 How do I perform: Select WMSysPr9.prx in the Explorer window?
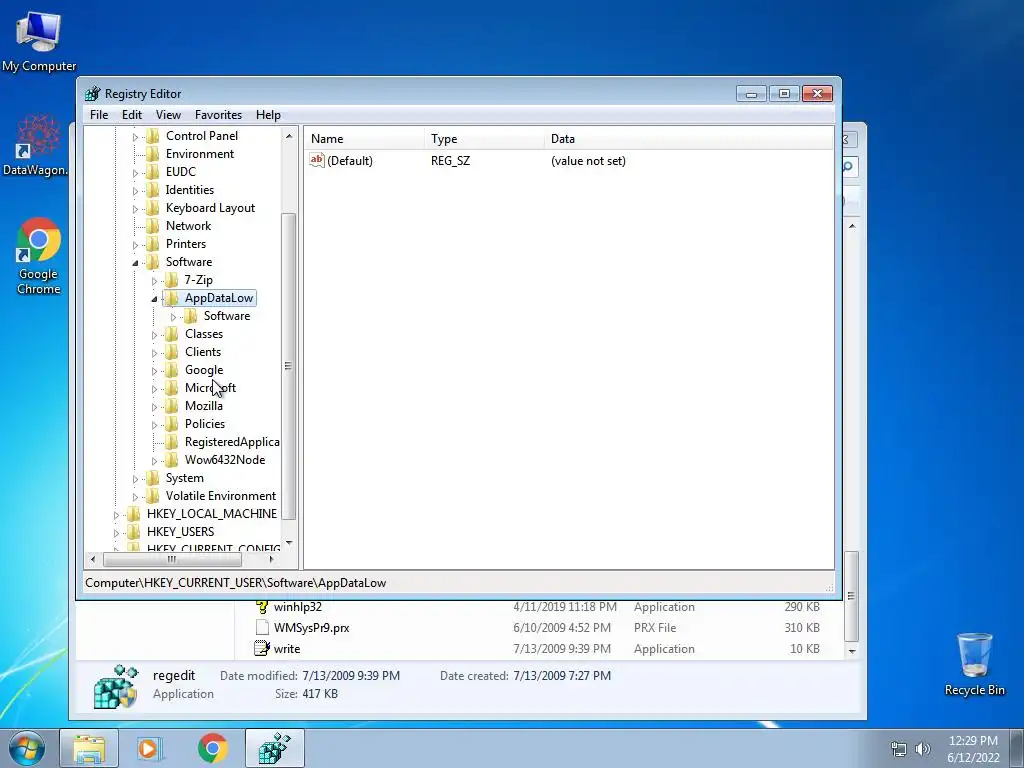[312, 628]
